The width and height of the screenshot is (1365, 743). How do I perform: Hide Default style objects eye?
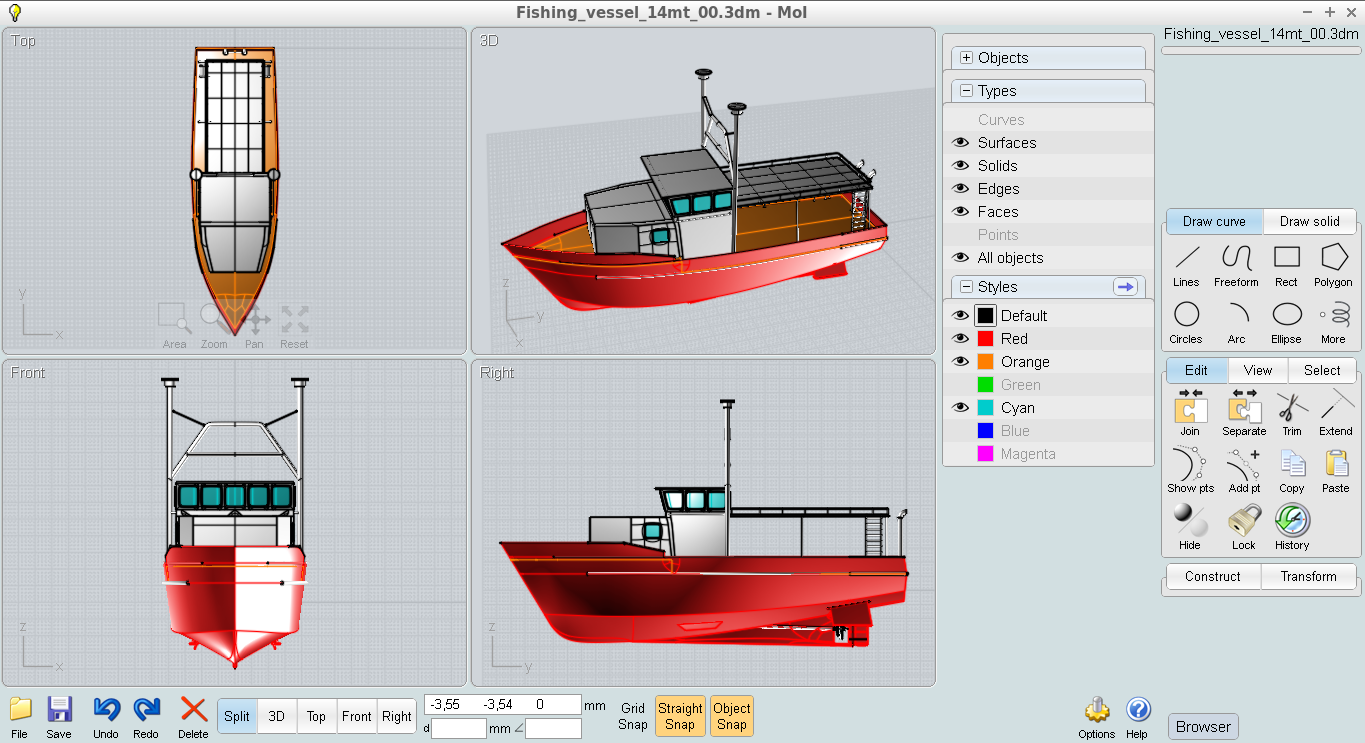[961, 316]
